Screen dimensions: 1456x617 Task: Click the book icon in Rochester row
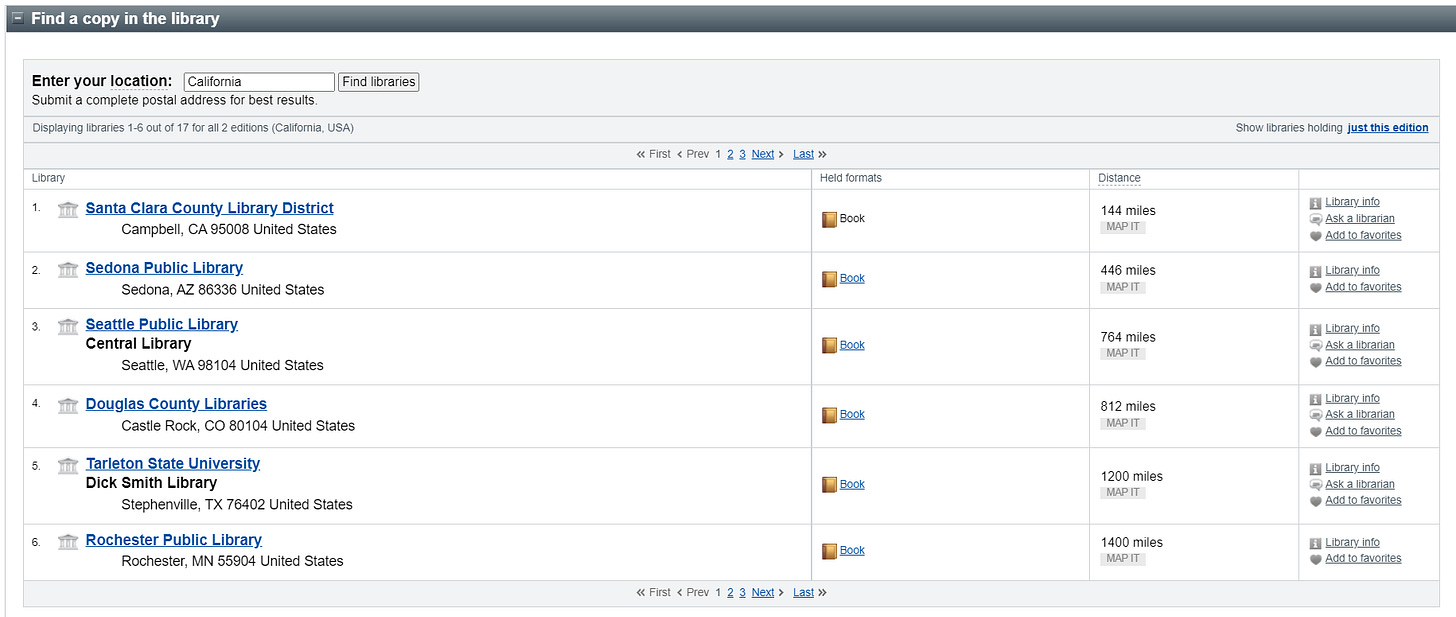click(829, 551)
